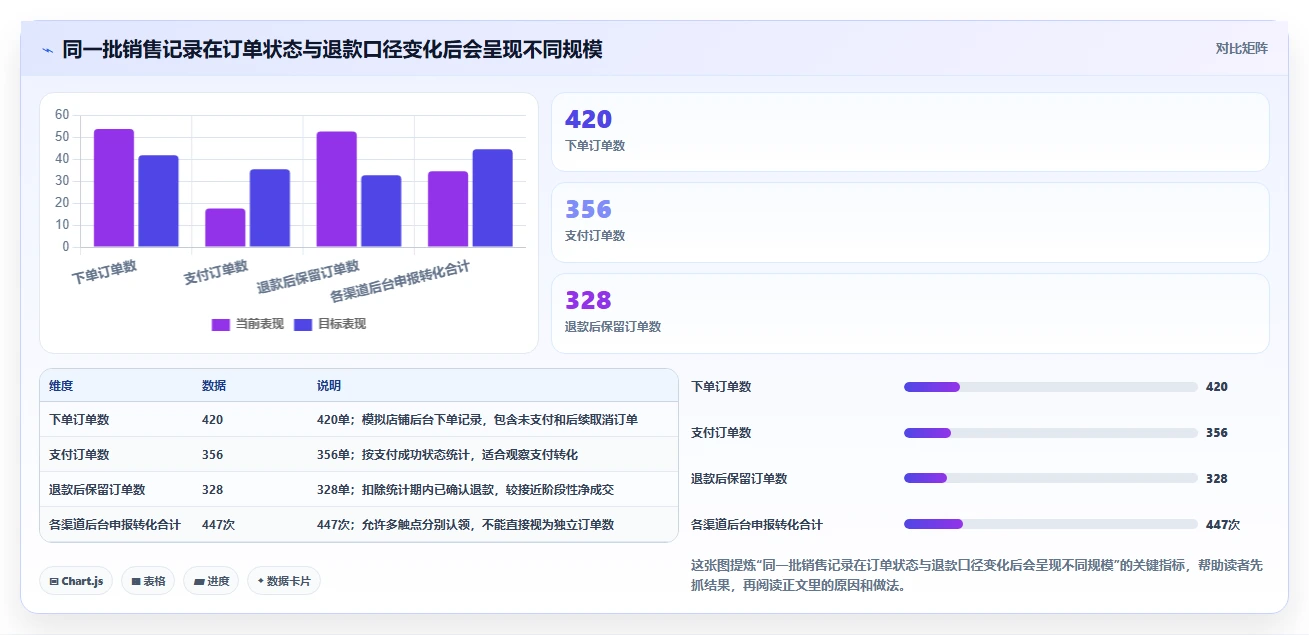Image resolution: width=1309 pixels, height=635 pixels.
Task: Click the 目标表现 bar for 各渠道后台申报转化合计
Action: pyautogui.click(x=493, y=198)
